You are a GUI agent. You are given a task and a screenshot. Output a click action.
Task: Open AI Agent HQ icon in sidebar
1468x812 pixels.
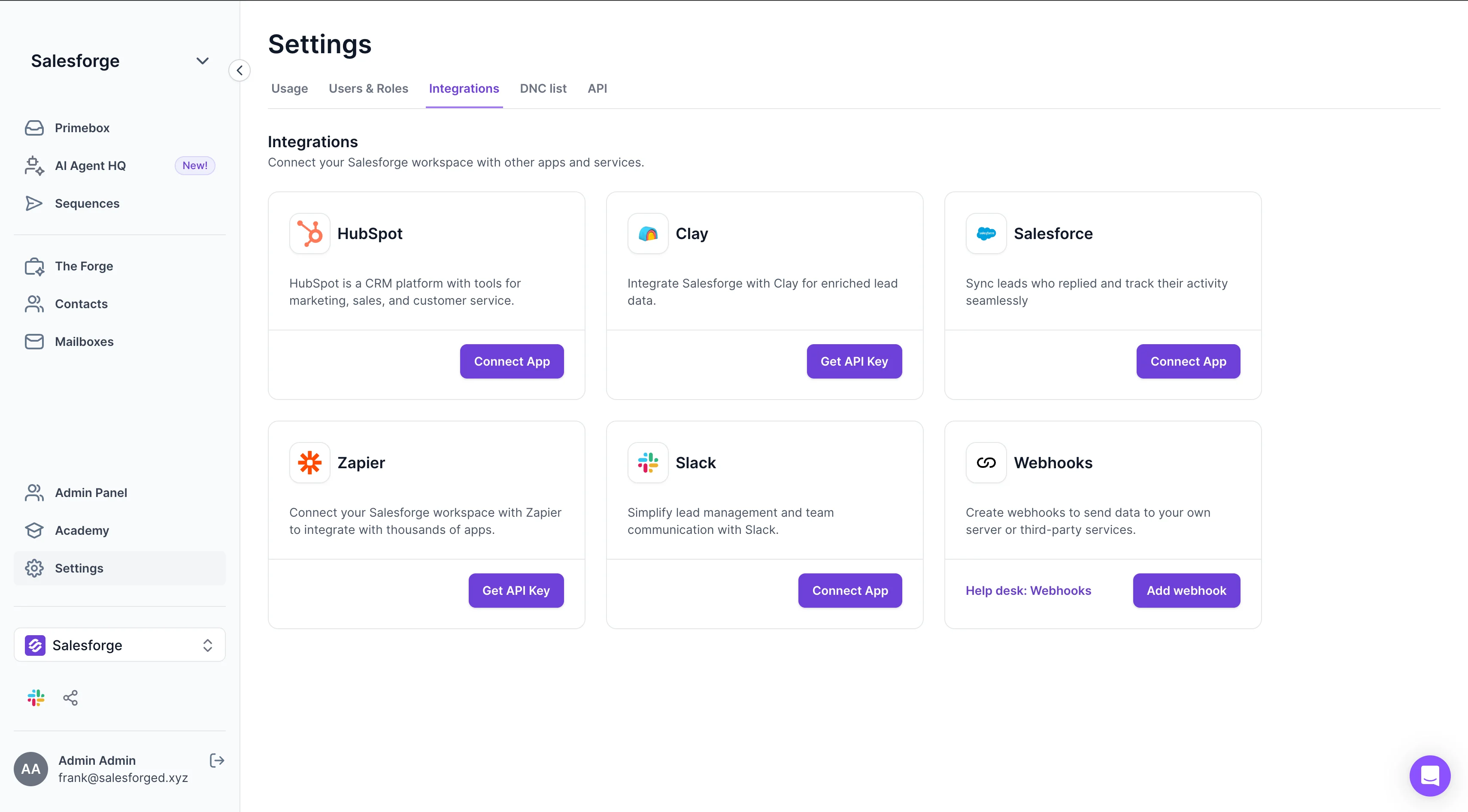coord(34,166)
